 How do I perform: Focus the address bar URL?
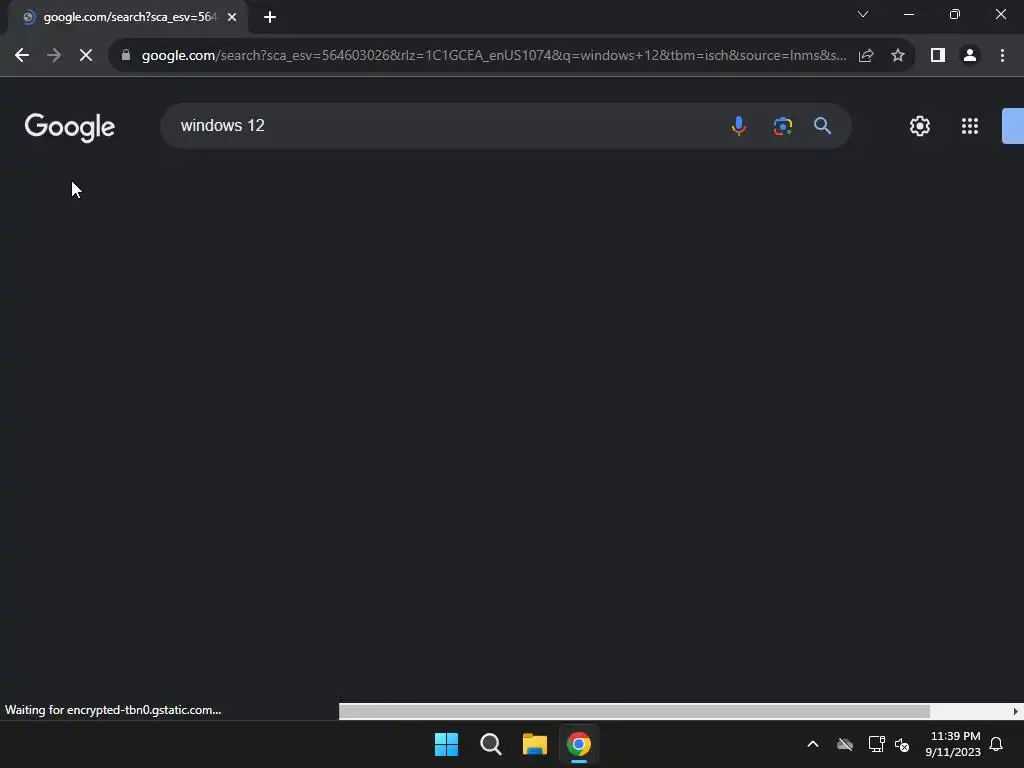494,56
